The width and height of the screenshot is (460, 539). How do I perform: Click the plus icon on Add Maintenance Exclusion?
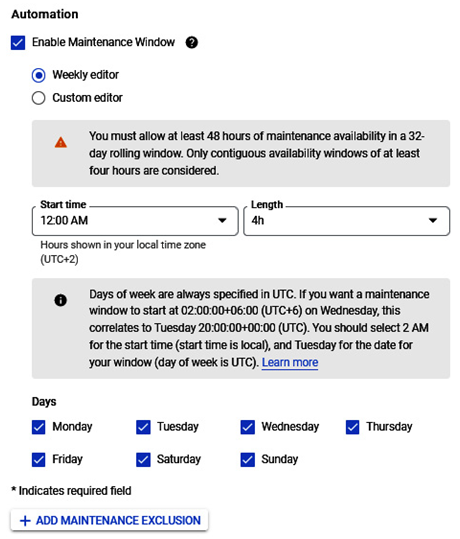[25, 521]
